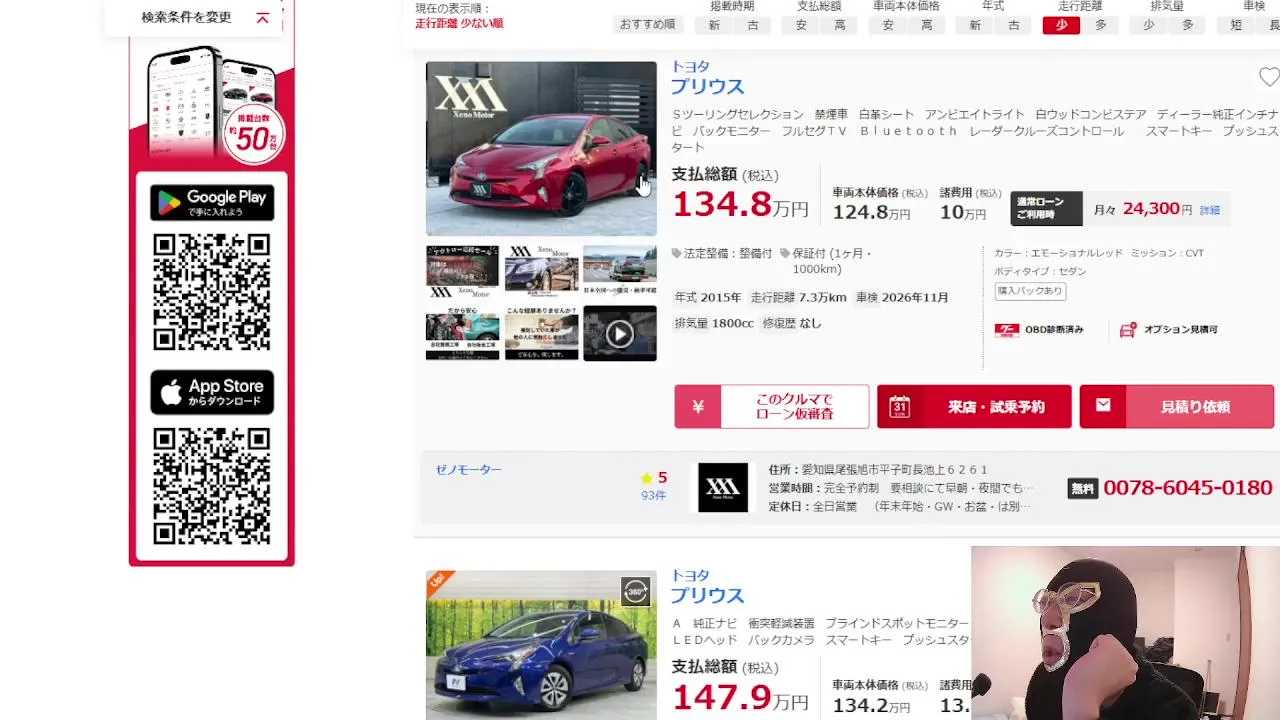This screenshot has height=720, width=1280.
Task: Open プリウス title of the 147.9万円 listing
Action: [707, 596]
